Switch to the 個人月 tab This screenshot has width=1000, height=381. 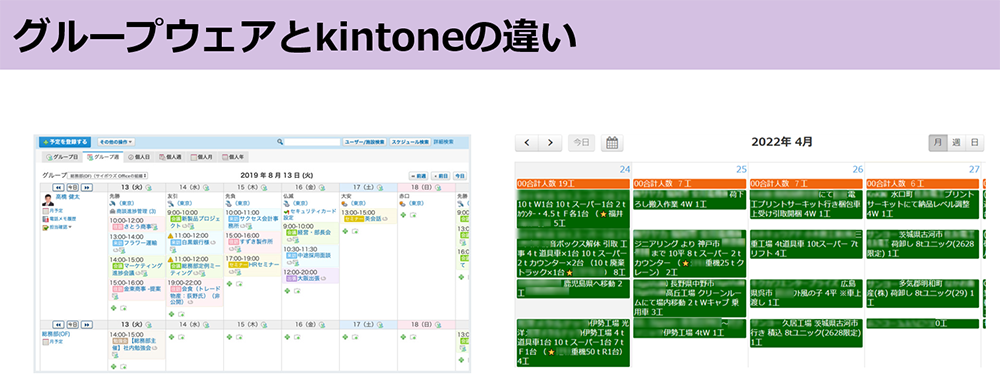click(204, 156)
